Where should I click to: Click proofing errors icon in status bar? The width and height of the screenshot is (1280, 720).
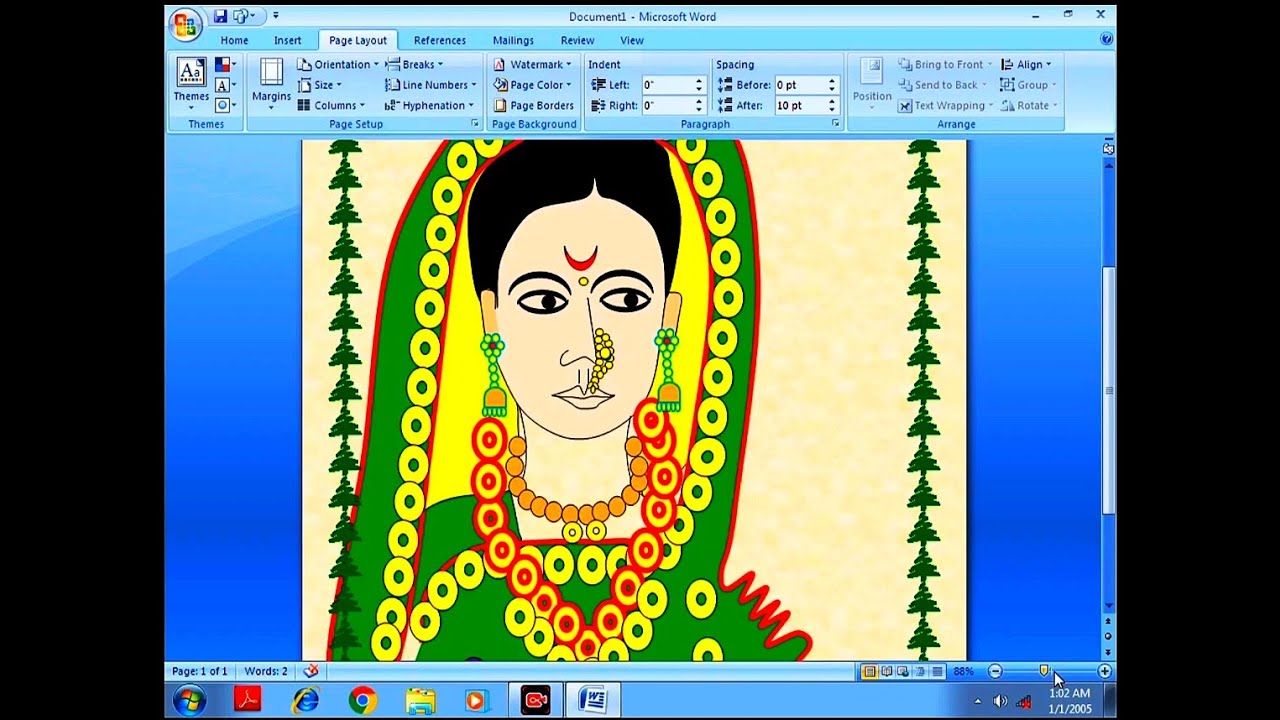pyautogui.click(x=311, y=671)
